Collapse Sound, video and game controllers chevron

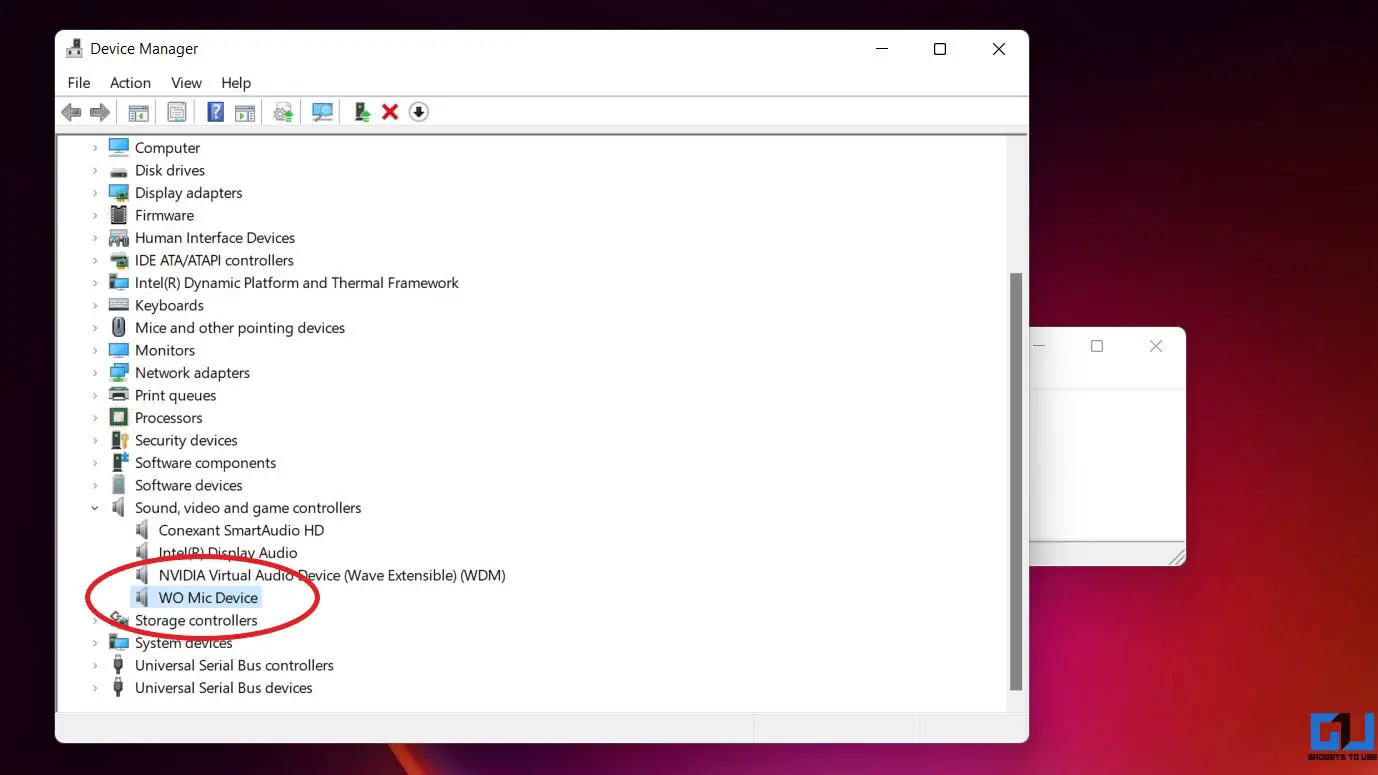pyautogui.click(x=95, y=508)
